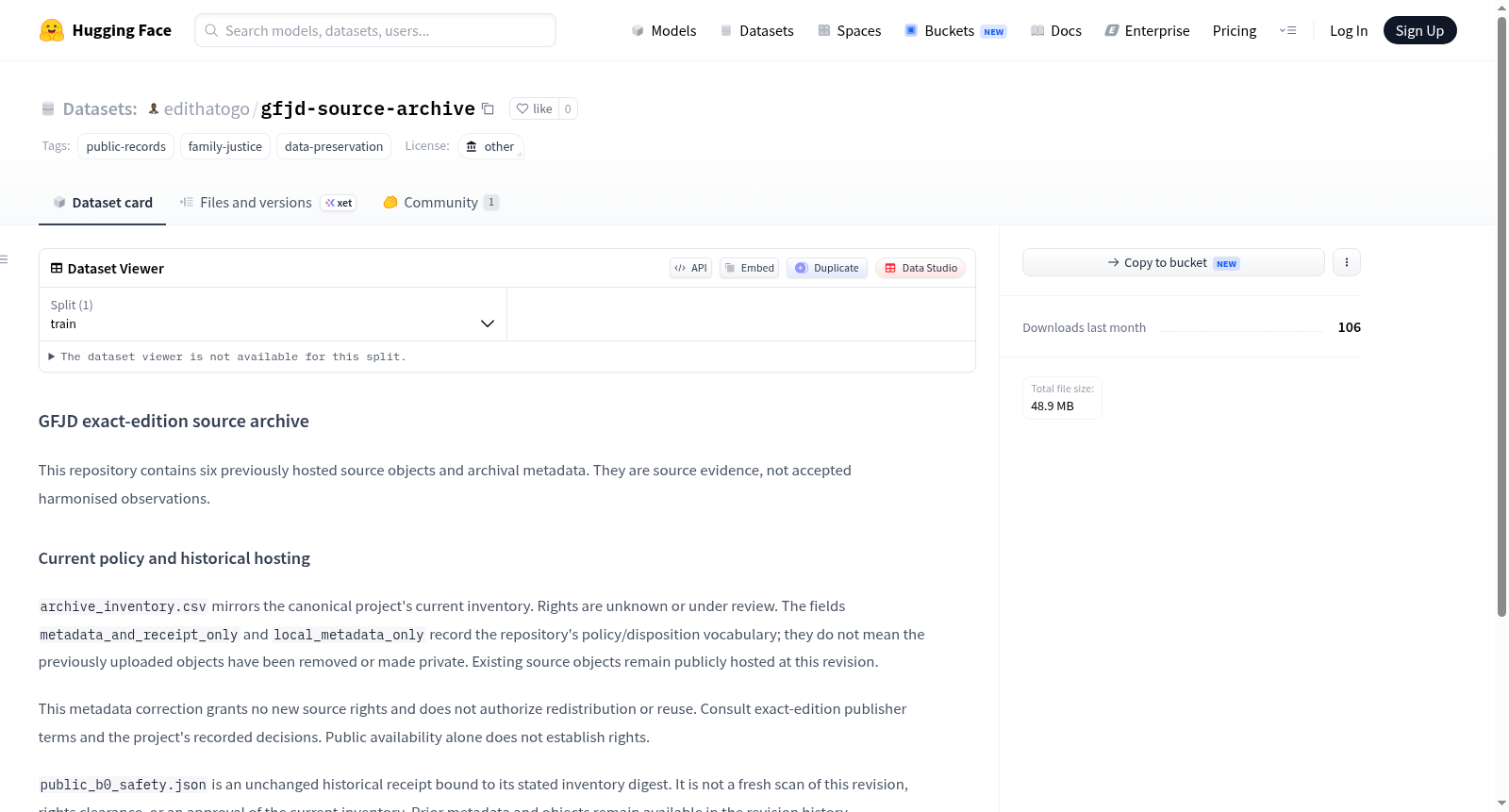Click the 'metadata_and_receipt_only' code text
The height and width of the screenshot is (812, 1509).
(x=139, y=635)
